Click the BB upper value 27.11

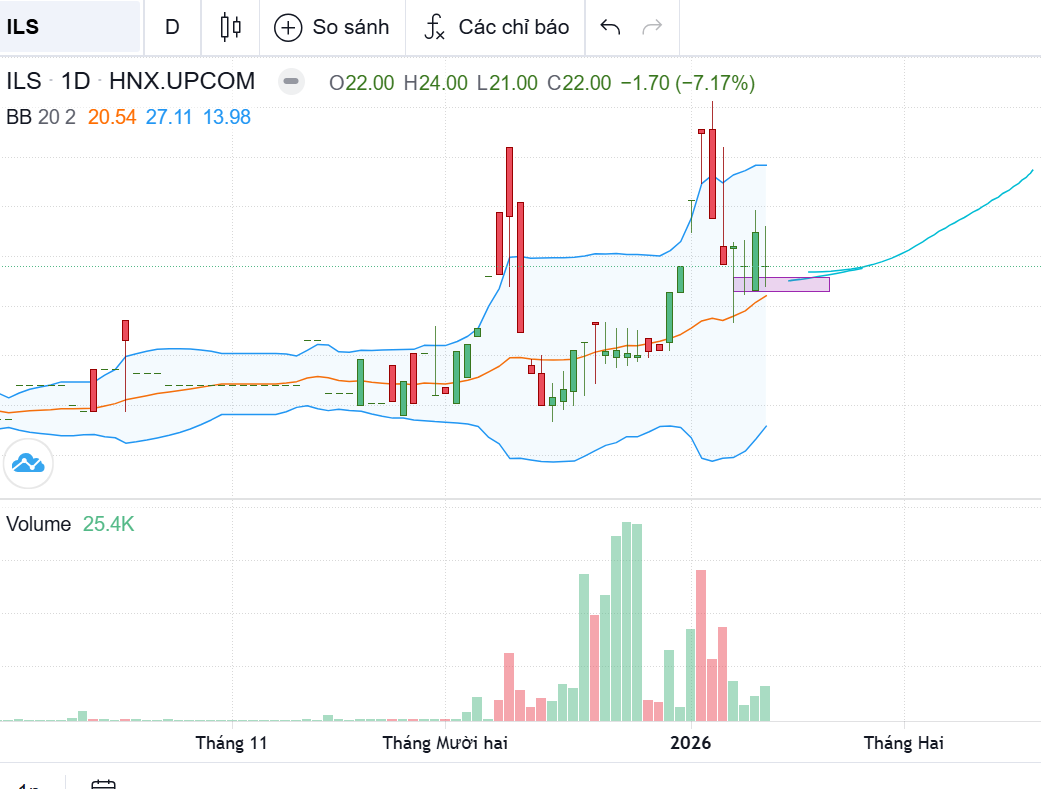click(169, 117)
